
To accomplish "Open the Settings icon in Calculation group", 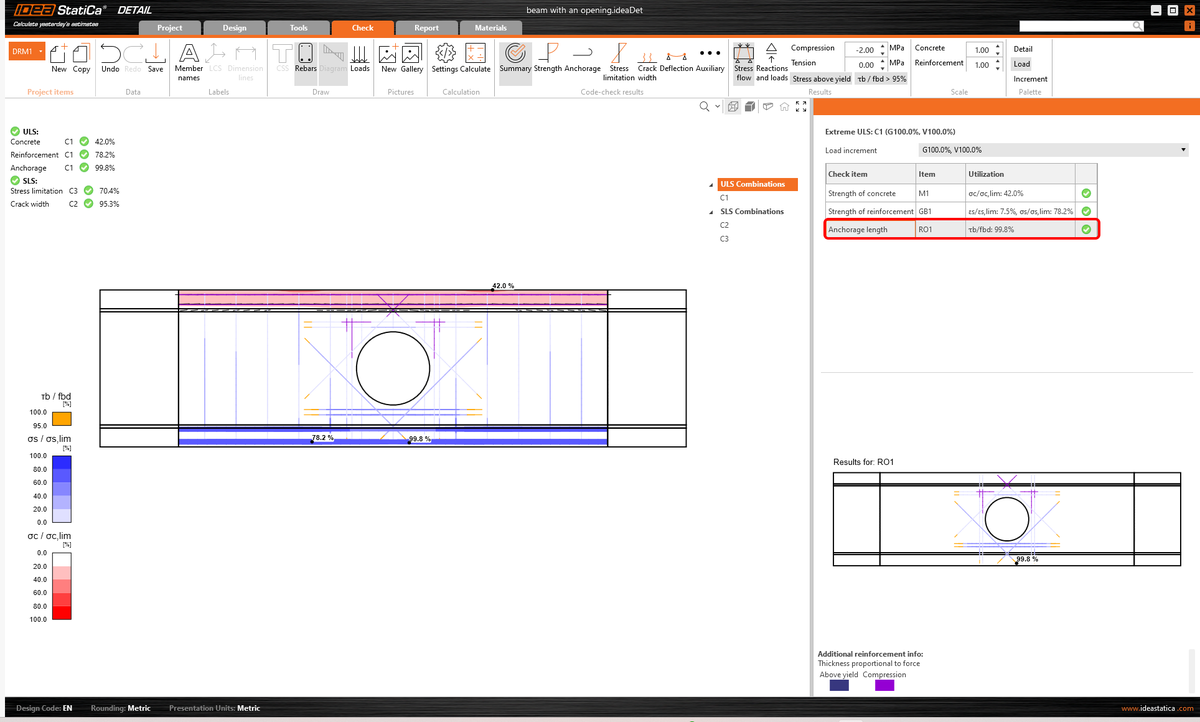I will click(x=446, y=58).
